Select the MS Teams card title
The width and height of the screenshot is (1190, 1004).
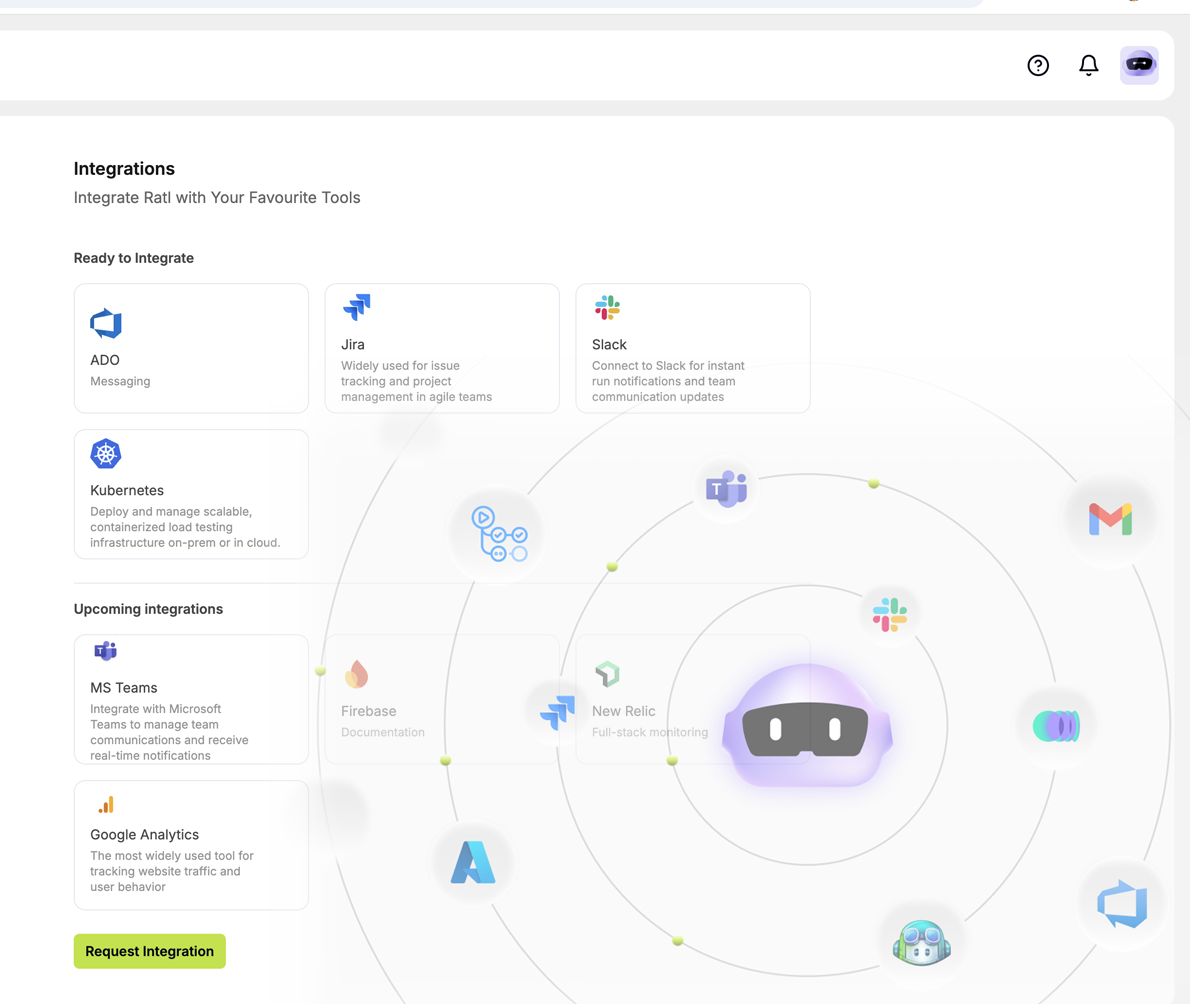click(124, 688)
